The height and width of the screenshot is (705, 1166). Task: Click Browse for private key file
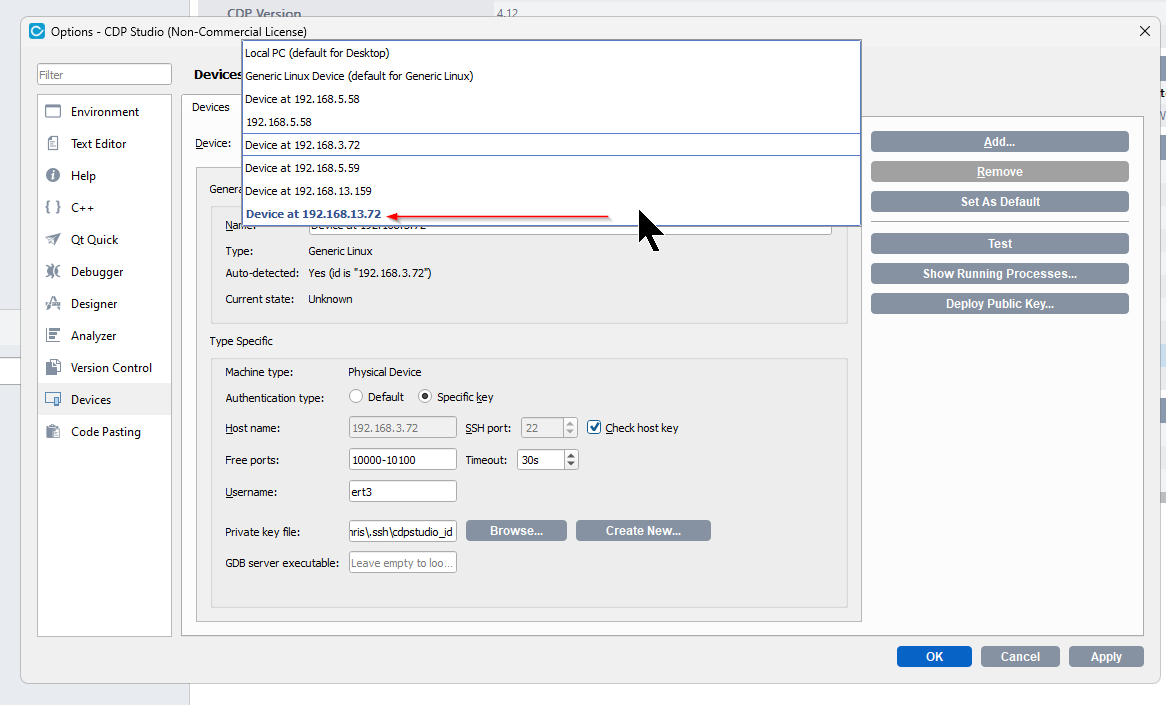(x=516, y=530)
